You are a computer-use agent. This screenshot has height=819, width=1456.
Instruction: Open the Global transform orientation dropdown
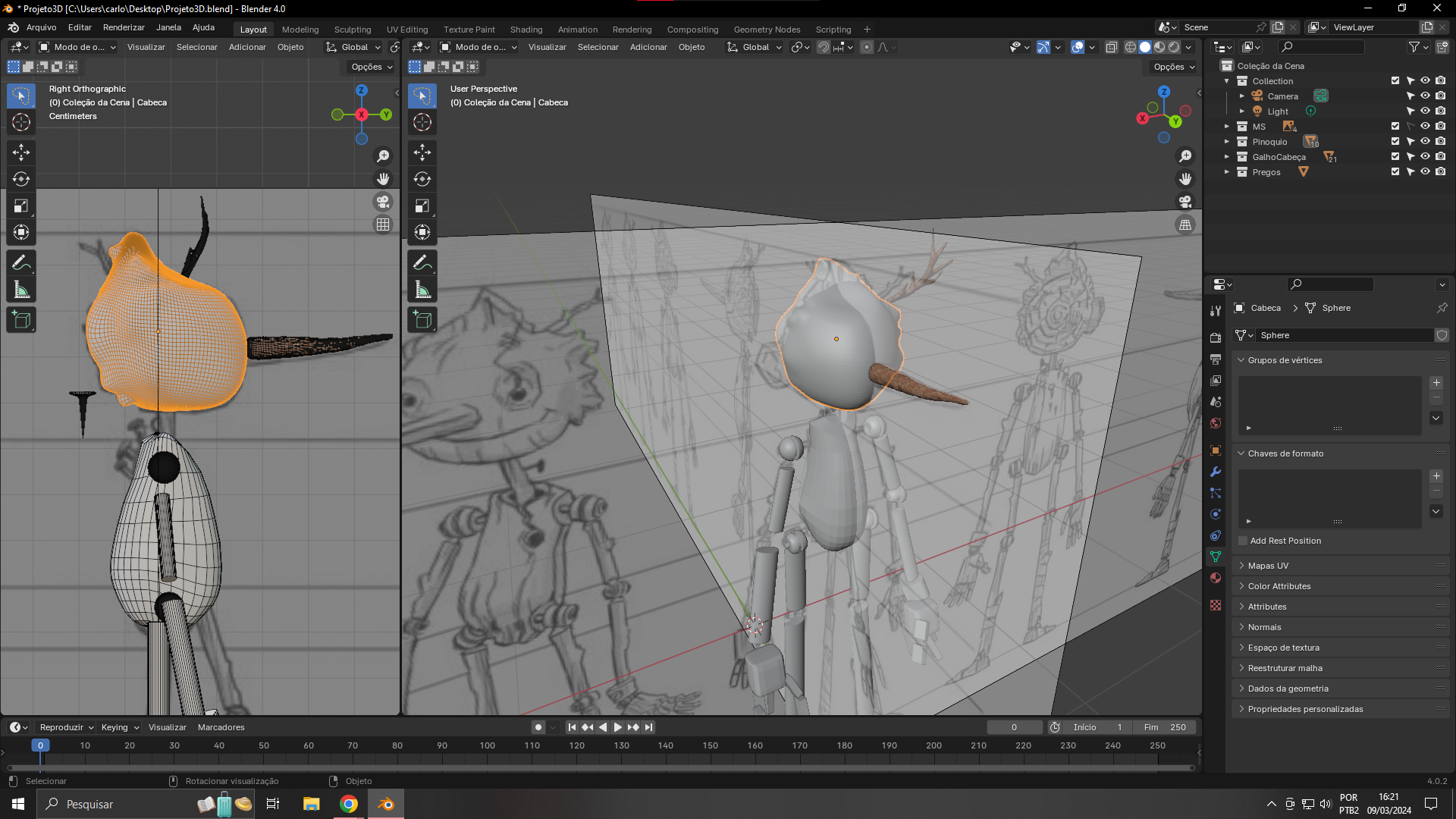754,47
